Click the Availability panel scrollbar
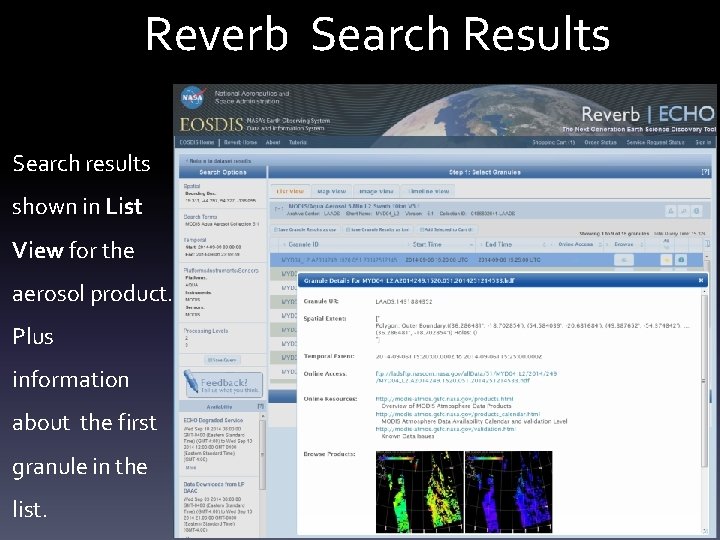 tap(263, 455)
